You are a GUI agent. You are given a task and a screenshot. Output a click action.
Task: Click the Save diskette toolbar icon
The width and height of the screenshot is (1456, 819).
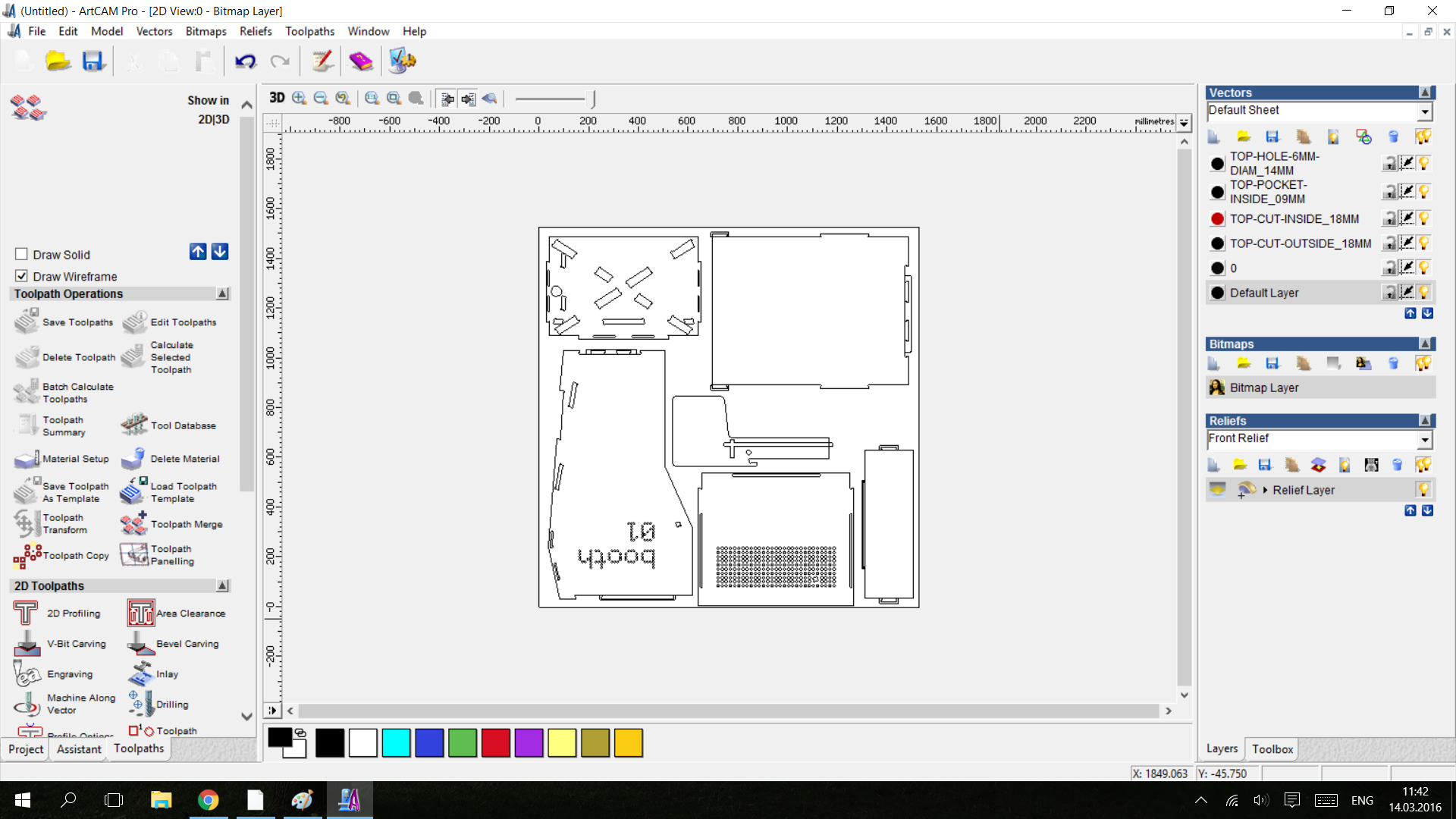pos(93,61)
